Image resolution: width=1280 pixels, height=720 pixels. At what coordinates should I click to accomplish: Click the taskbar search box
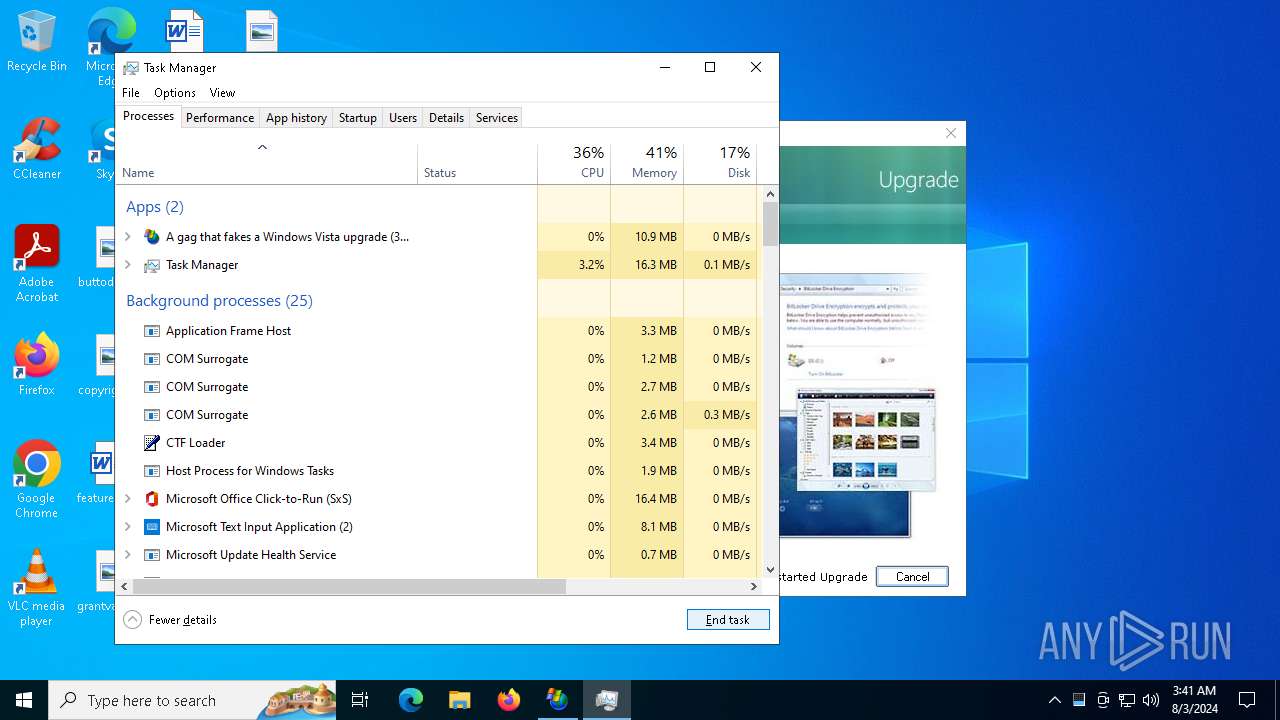click(192, 700)
